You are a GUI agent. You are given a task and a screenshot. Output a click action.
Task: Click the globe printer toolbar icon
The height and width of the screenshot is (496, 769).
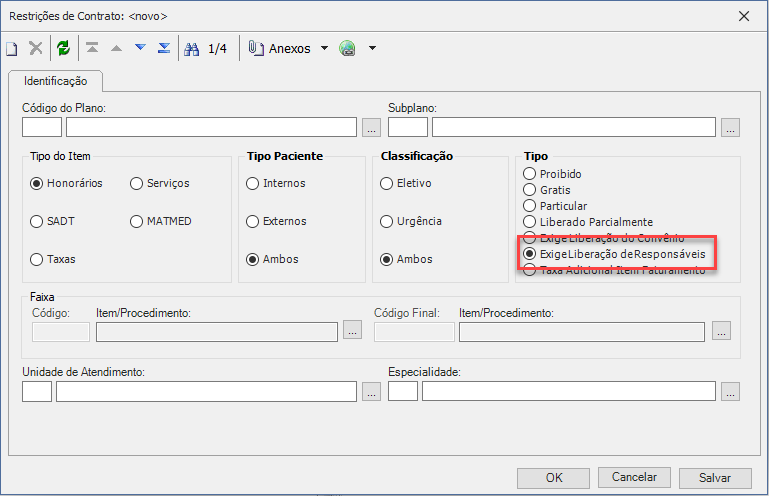(347, 48)
